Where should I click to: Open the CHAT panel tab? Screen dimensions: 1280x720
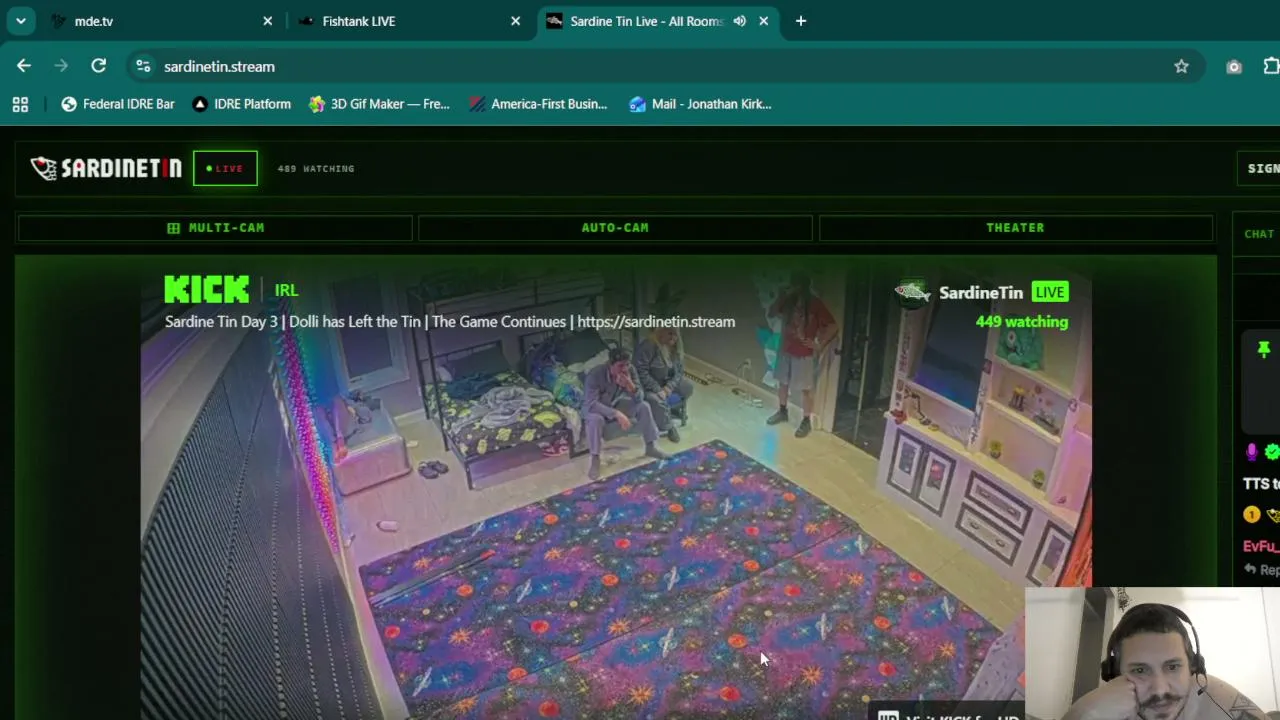point(1258,234)
